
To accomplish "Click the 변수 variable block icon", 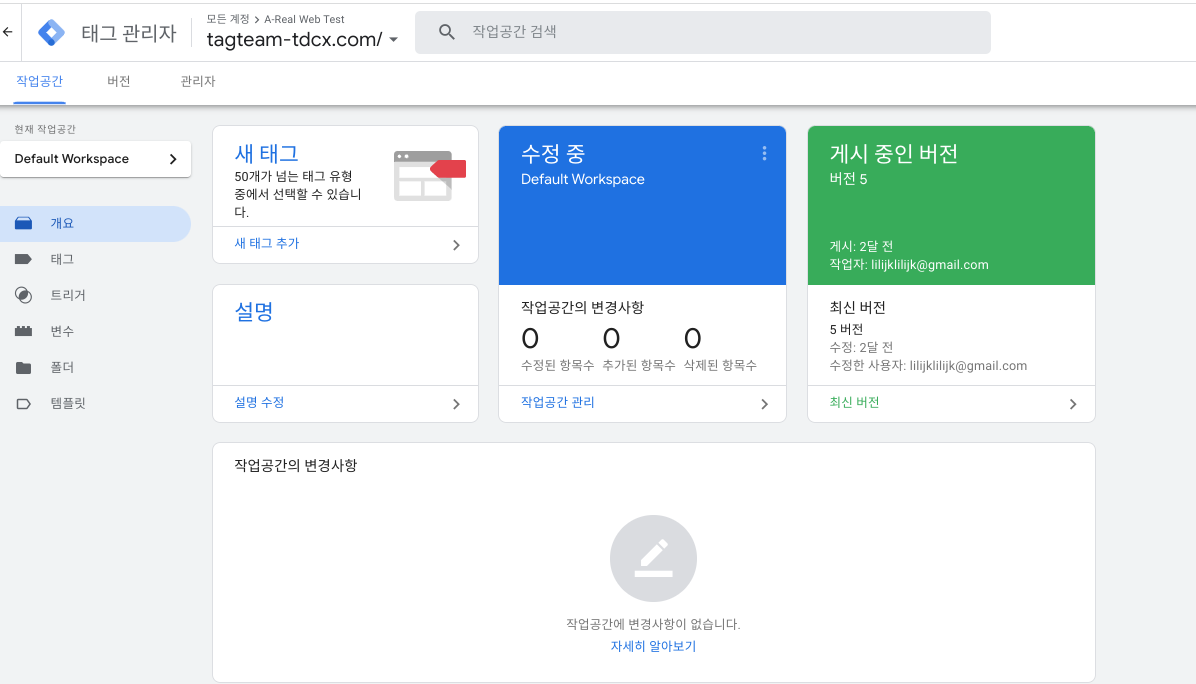I will [24, 331].
